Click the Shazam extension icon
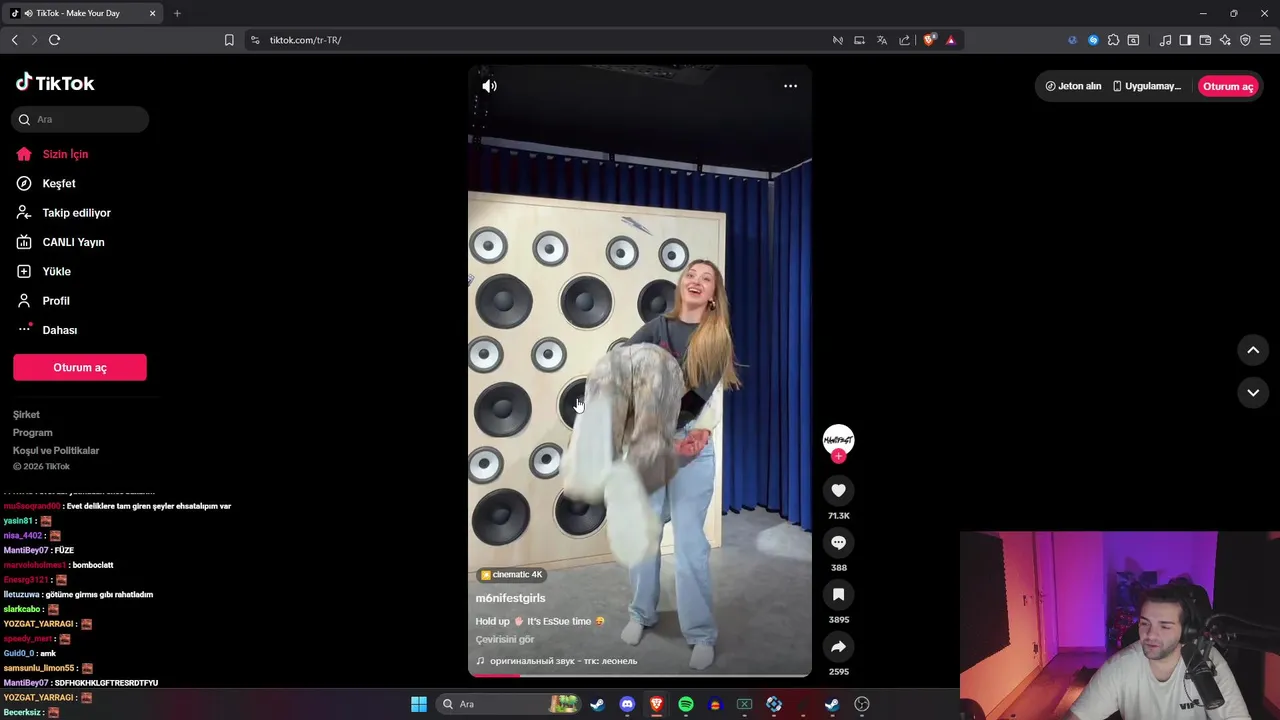 1093,40
